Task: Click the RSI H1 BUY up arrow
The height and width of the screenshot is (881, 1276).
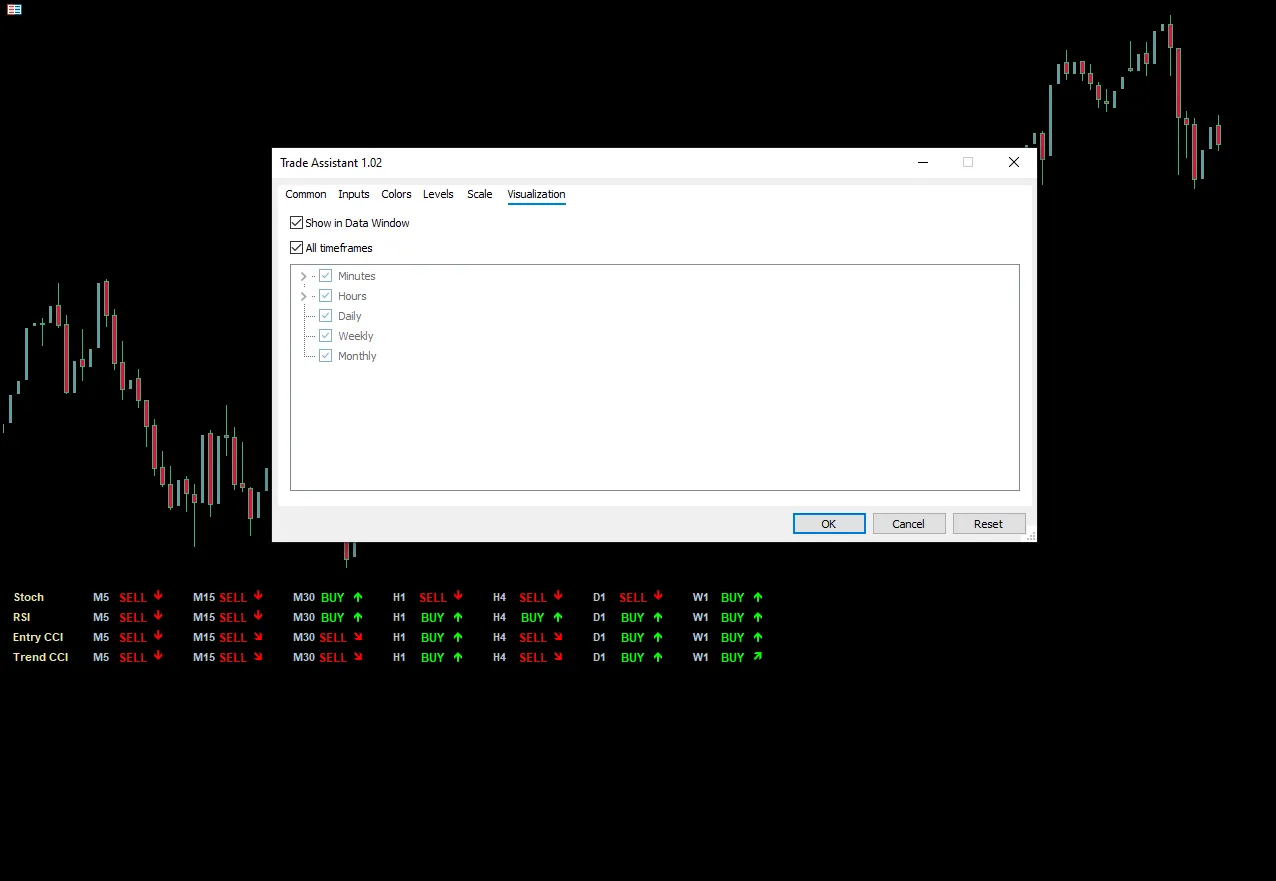Action: 458,617
